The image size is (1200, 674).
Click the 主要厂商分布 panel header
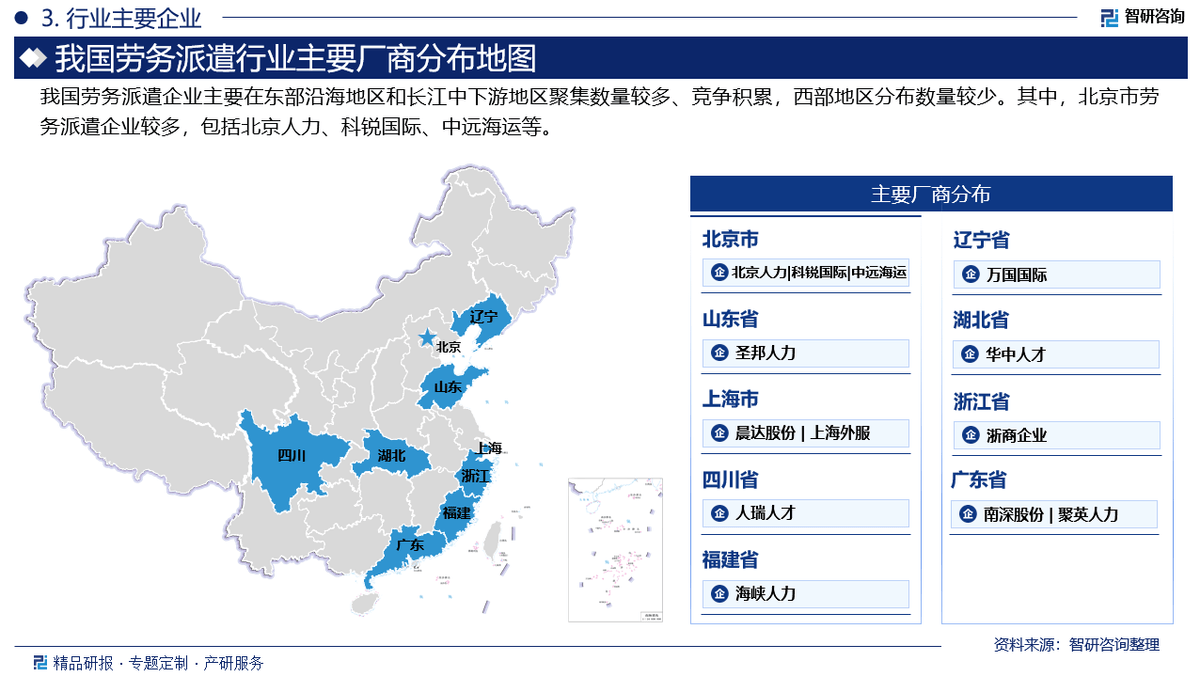click(931, 194)
